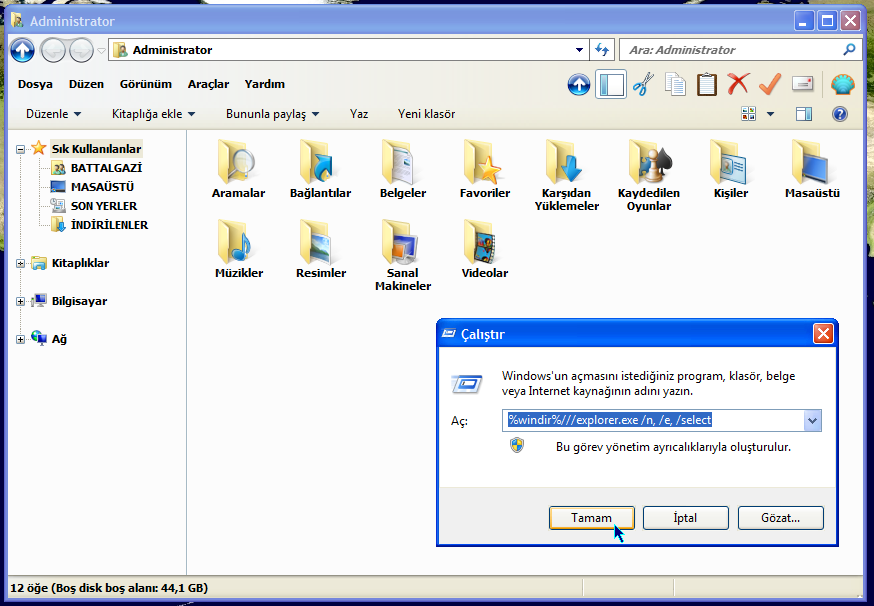
Task: Select Bilgisayar in the navigation tree
Action: [79, 301]
